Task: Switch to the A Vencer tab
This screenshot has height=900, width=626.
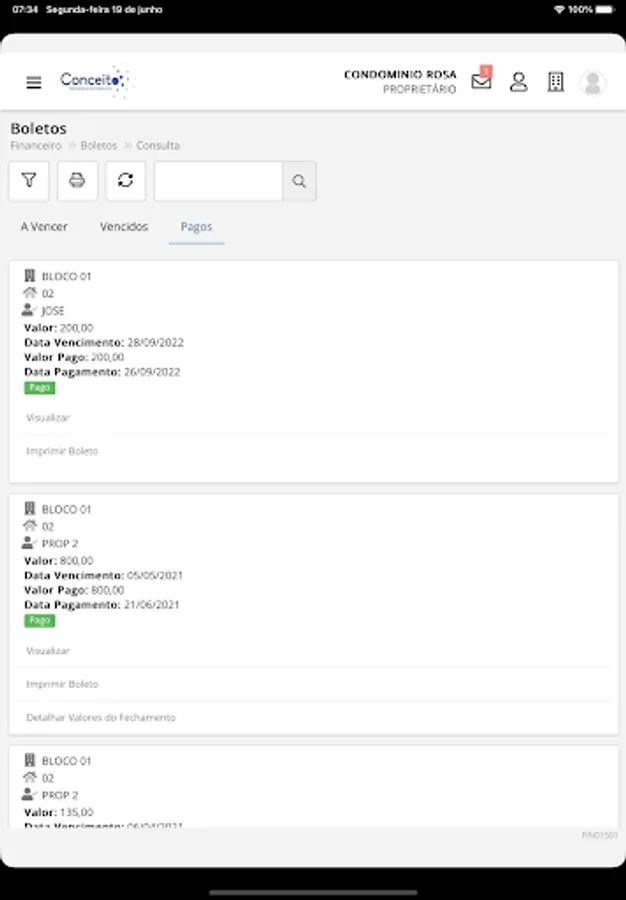Action: [44, 227]
